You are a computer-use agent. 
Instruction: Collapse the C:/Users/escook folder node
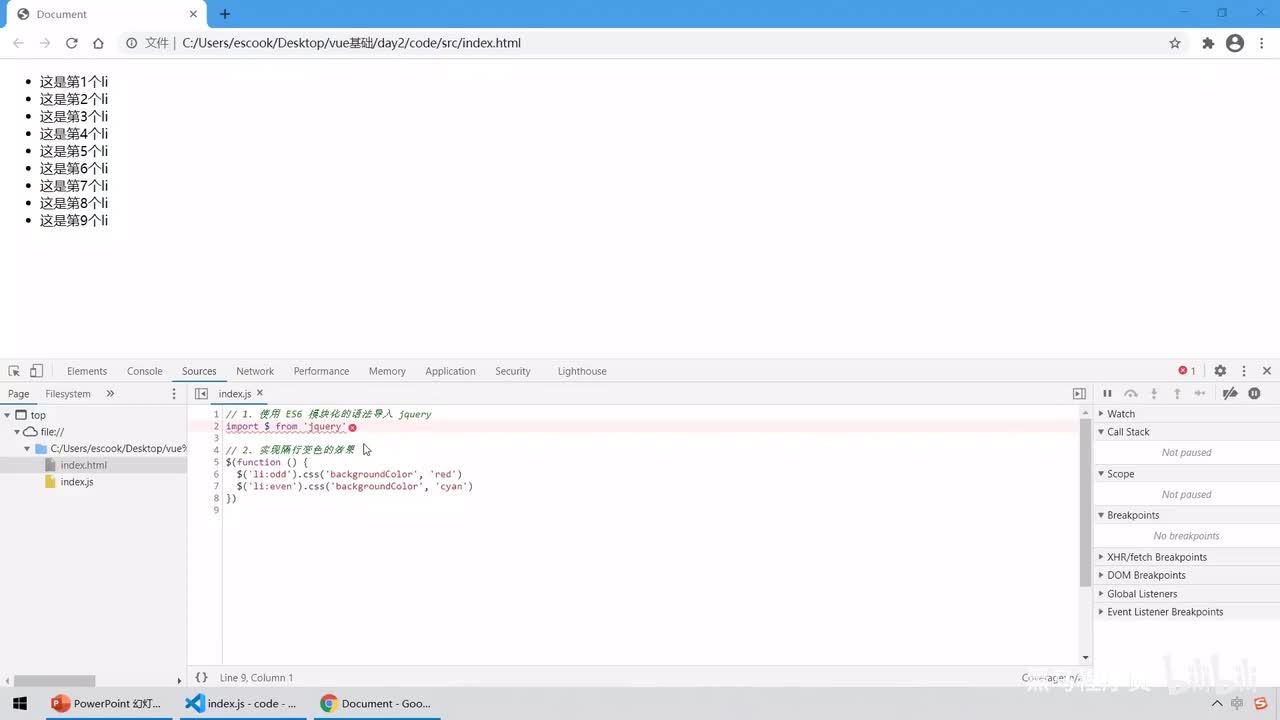coord(27,449)
